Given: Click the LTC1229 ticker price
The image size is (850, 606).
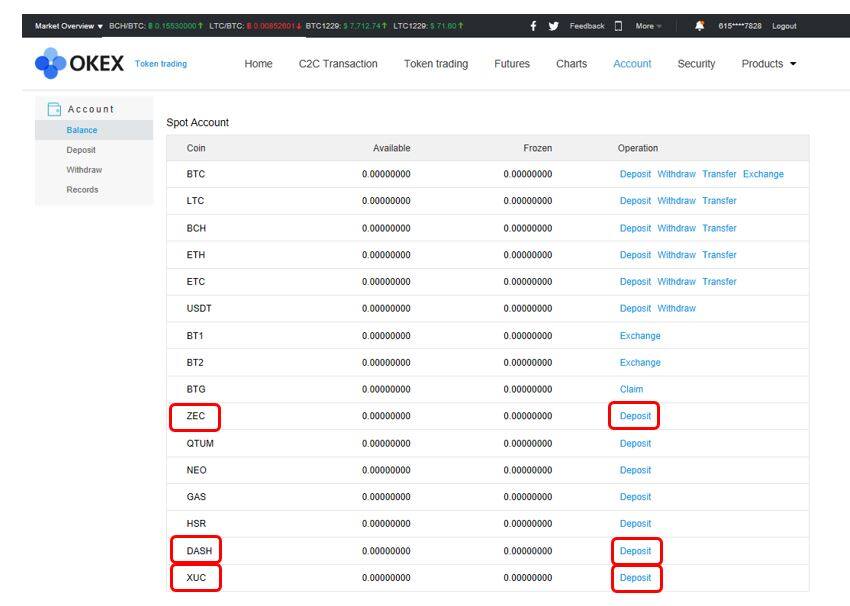Looking at the screenshot, I should pos(447,26).
